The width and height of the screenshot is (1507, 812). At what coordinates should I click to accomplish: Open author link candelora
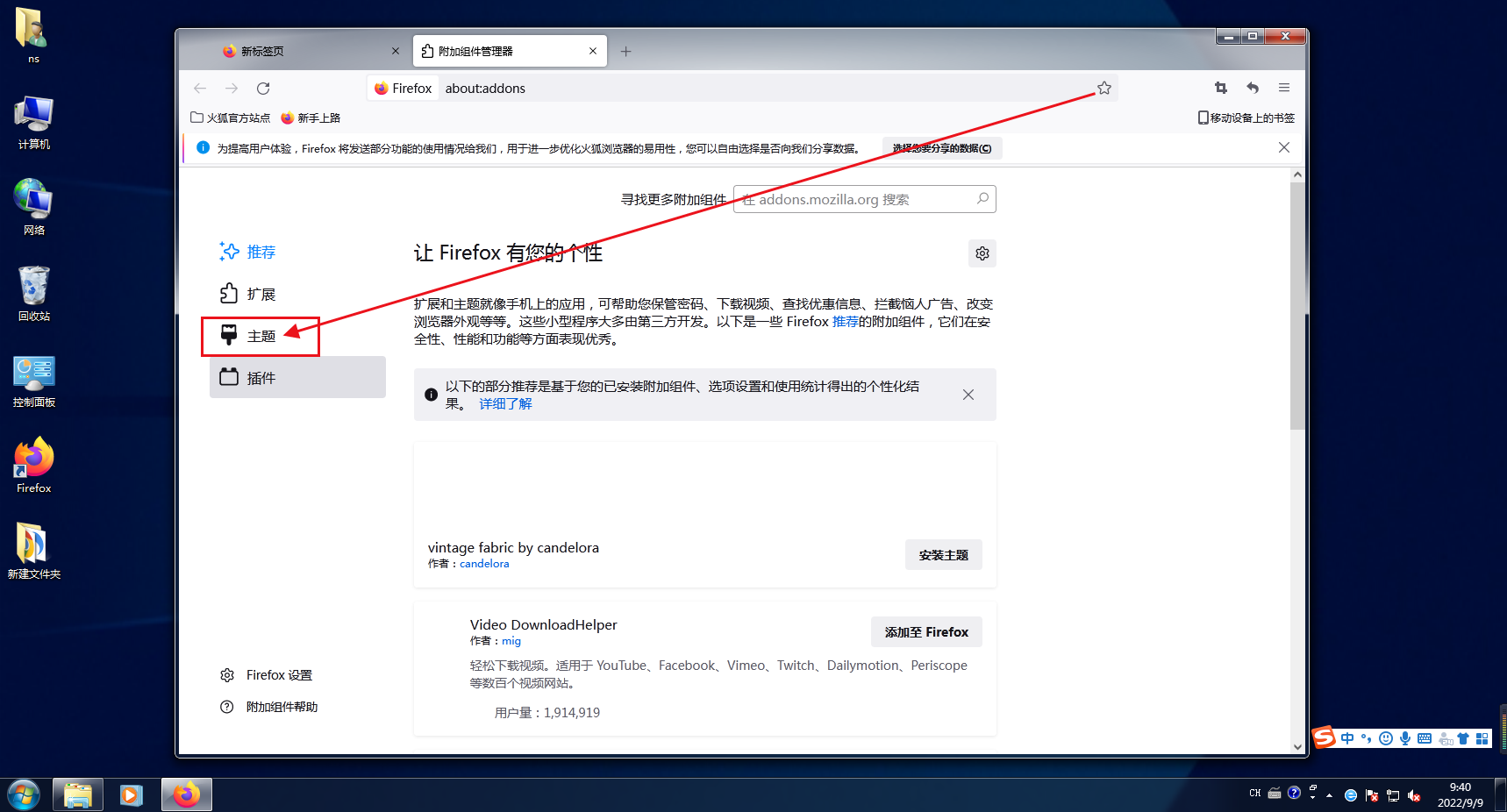pos(484,564)
